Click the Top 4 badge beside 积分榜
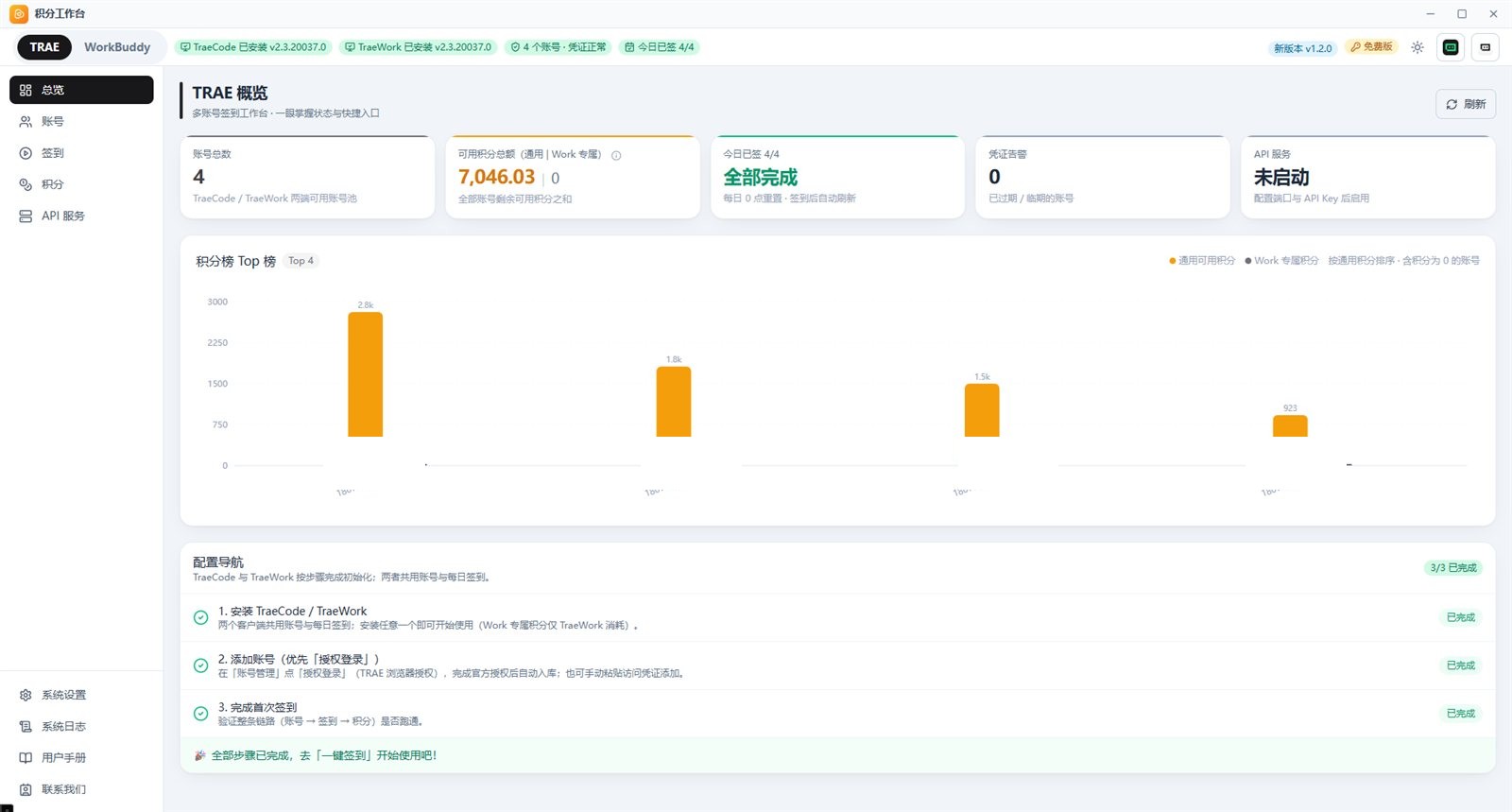The height and width of the screenshot is (812, 1512). click(301, 261)
